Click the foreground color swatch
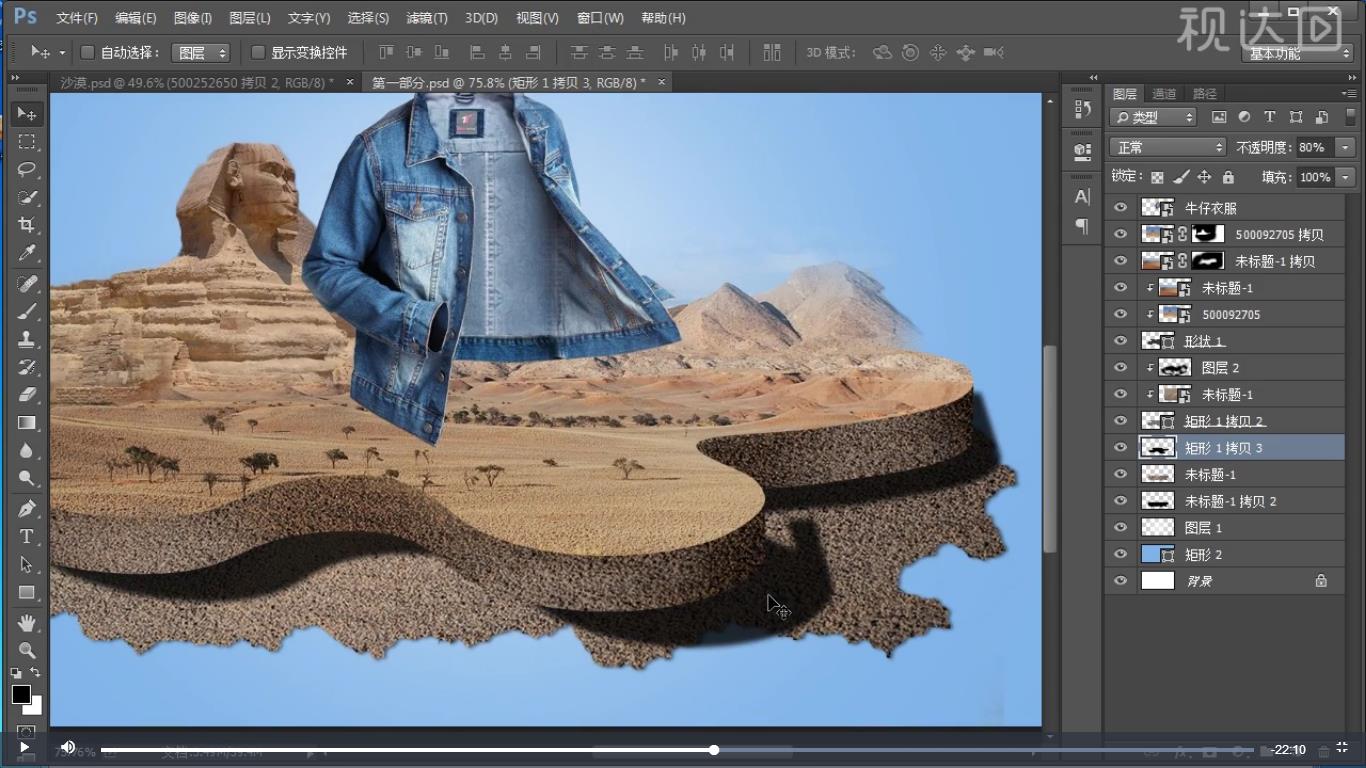 click(x=21, y=694)
